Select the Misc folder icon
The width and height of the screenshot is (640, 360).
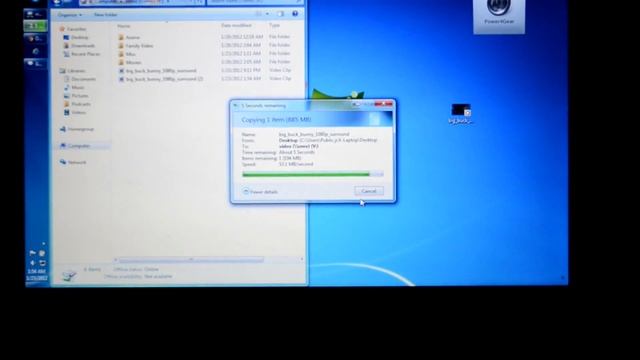point(121,54)
